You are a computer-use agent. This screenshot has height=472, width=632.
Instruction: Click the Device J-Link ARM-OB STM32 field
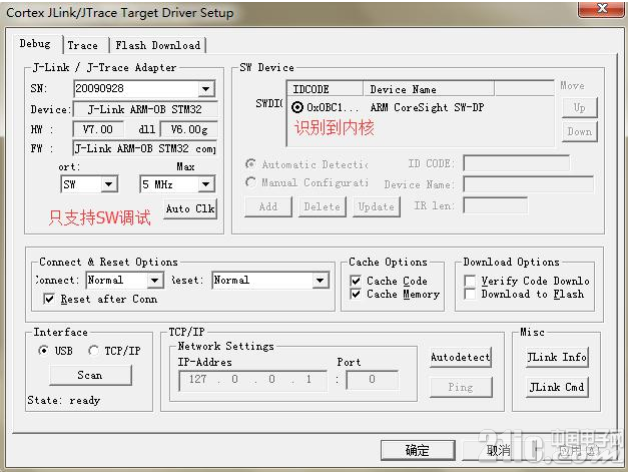[145, 109]
